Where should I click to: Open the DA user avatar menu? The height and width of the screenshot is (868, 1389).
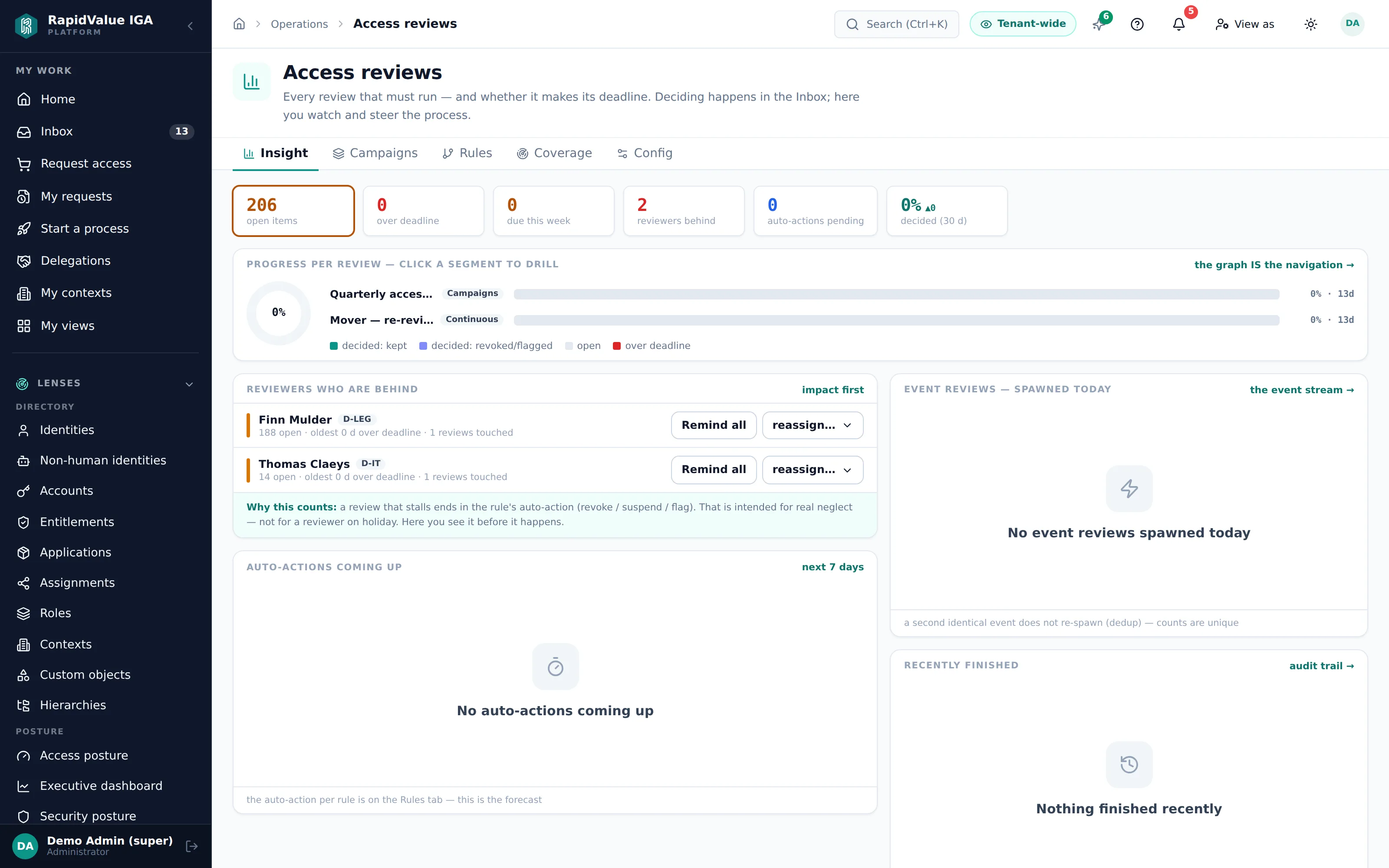click(x=1352, y=24)
